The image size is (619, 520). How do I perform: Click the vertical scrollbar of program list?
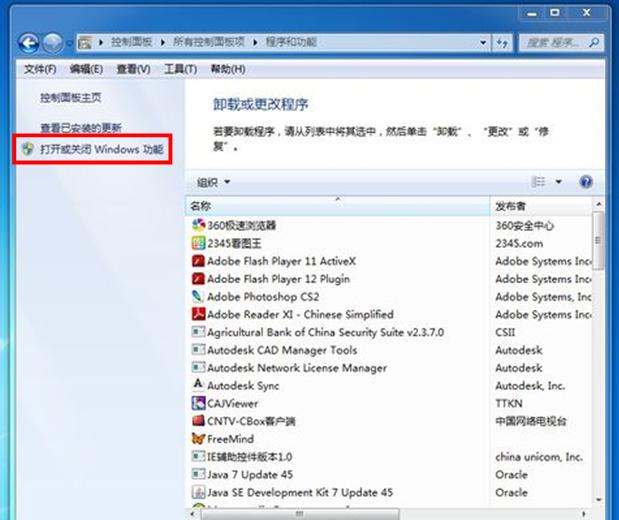(598, 350)
